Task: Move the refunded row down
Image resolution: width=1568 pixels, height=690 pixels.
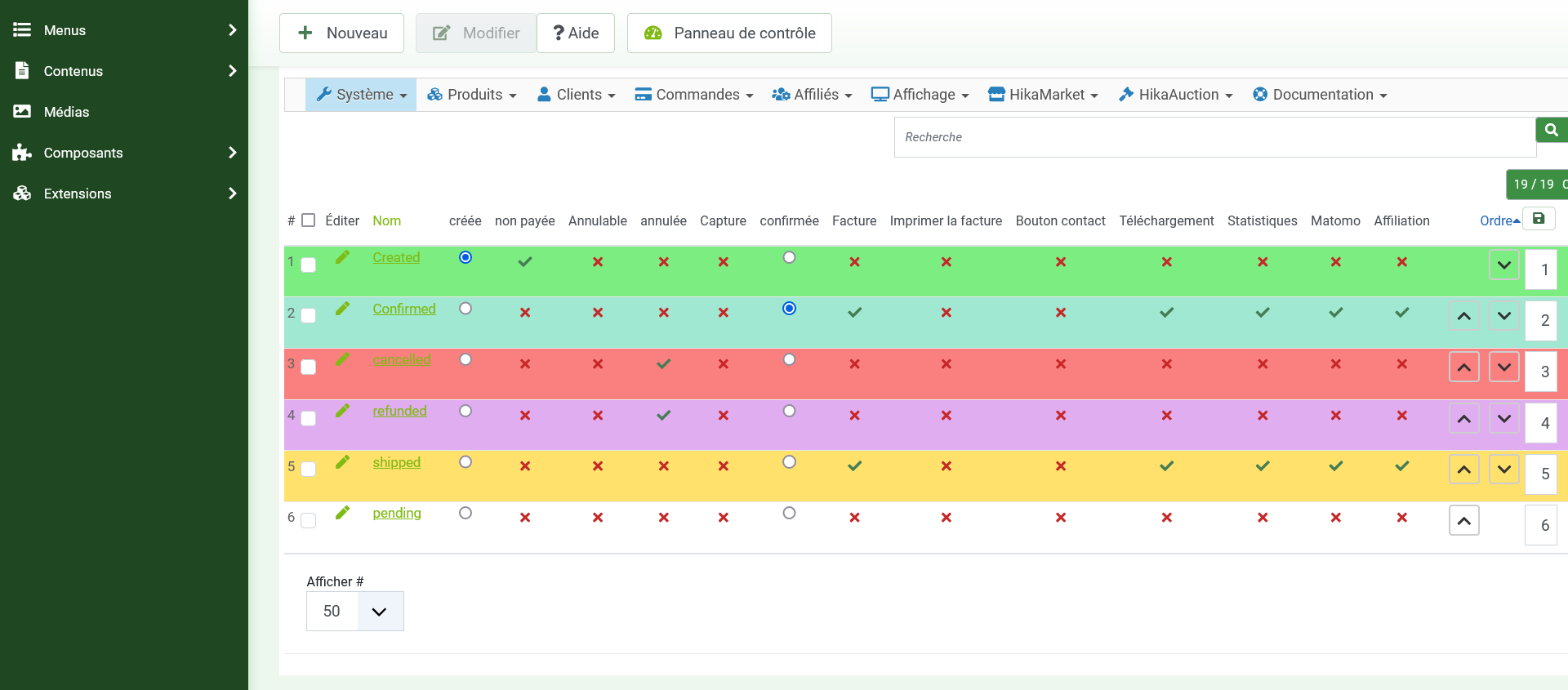Action: tap(1504, 419)
